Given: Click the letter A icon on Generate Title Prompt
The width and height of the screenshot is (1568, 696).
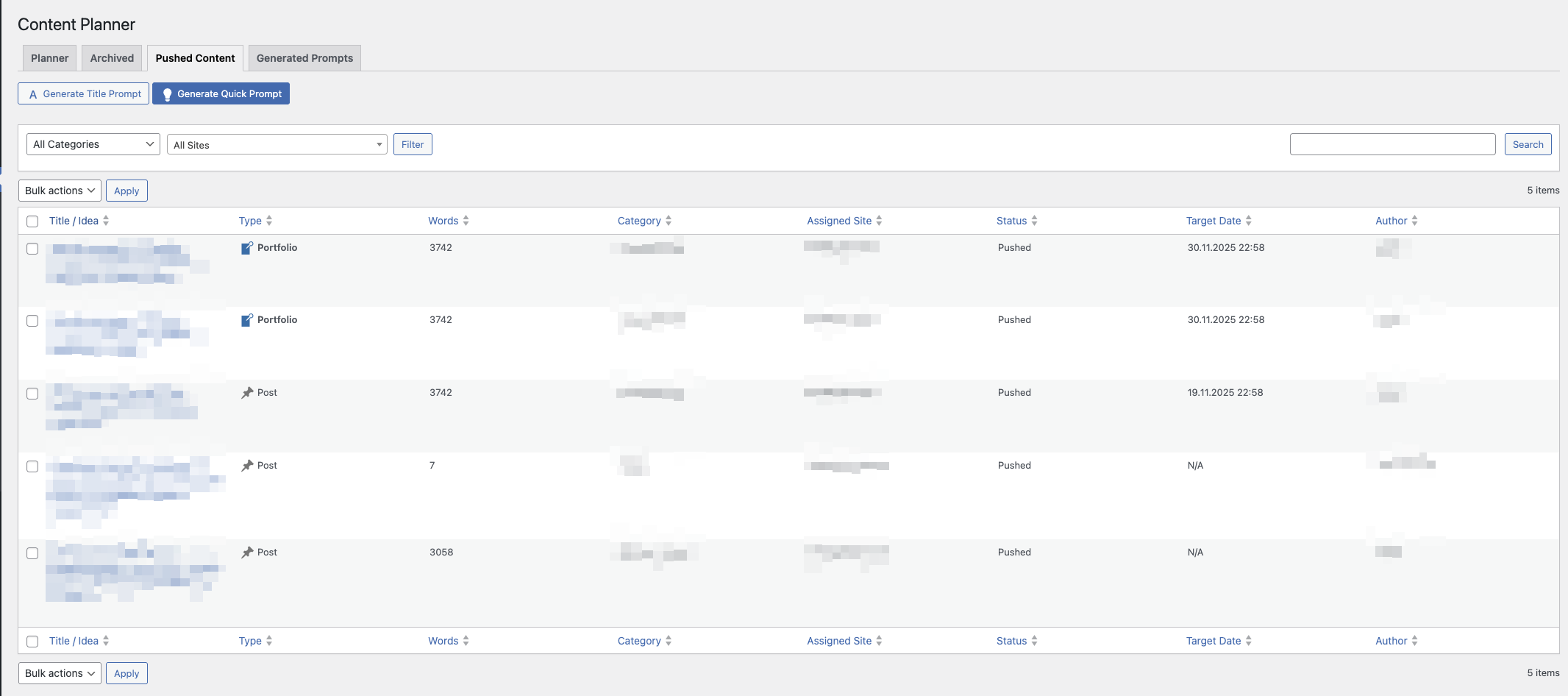Looking at the screenshot, I should pyautogui.click(x=33, y=94).
